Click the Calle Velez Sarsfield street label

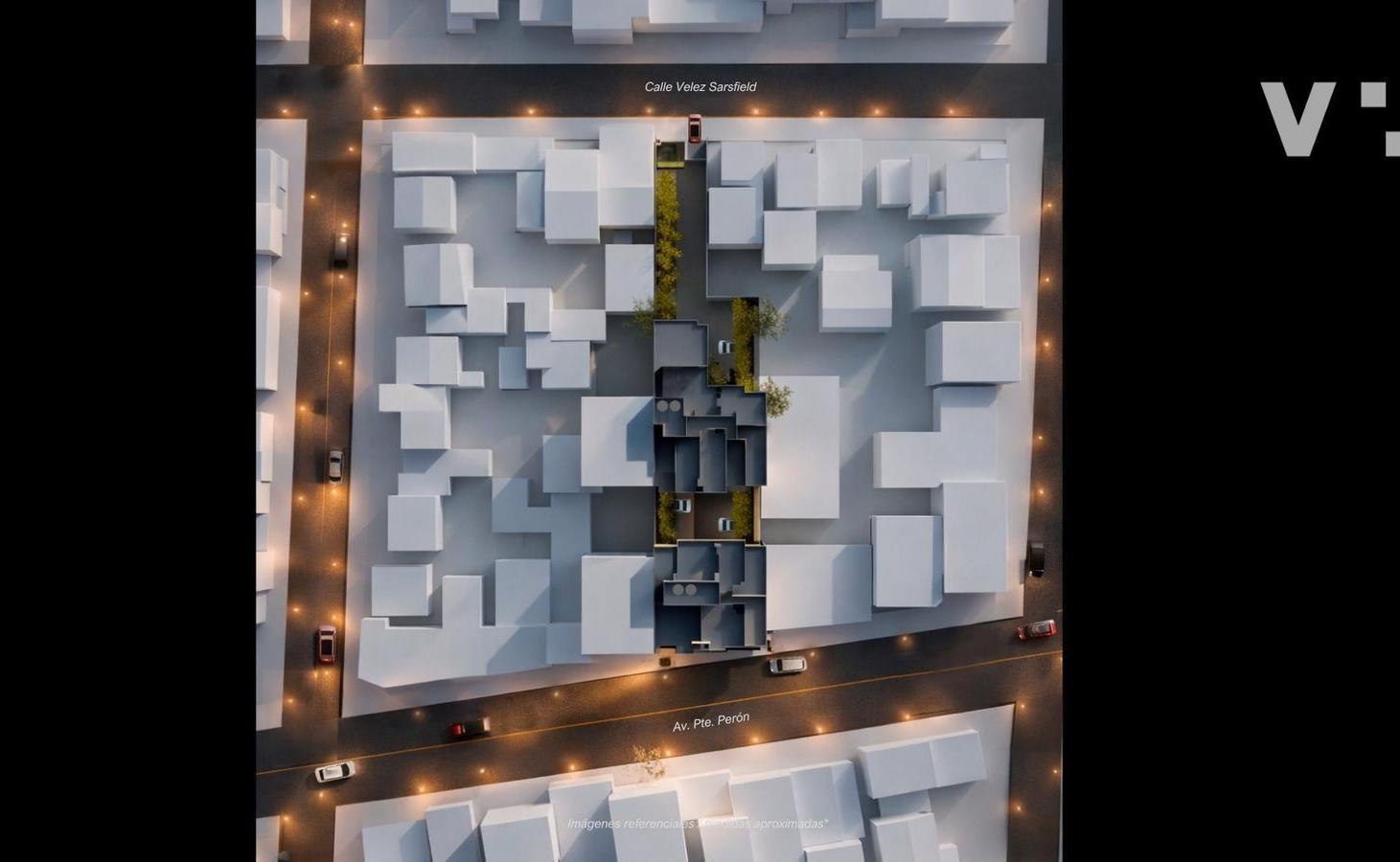[x=700, y=87]
